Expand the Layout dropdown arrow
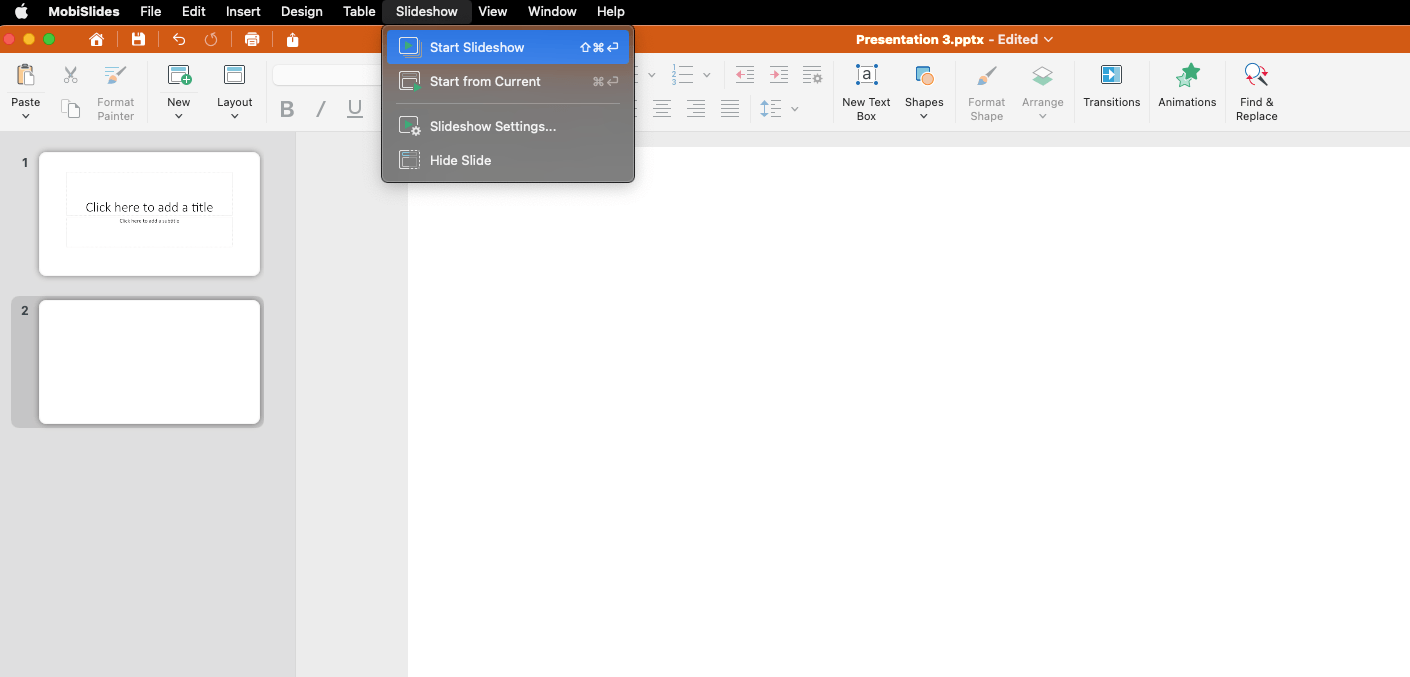Screen dimensions: 1410x677 [235, 116]
